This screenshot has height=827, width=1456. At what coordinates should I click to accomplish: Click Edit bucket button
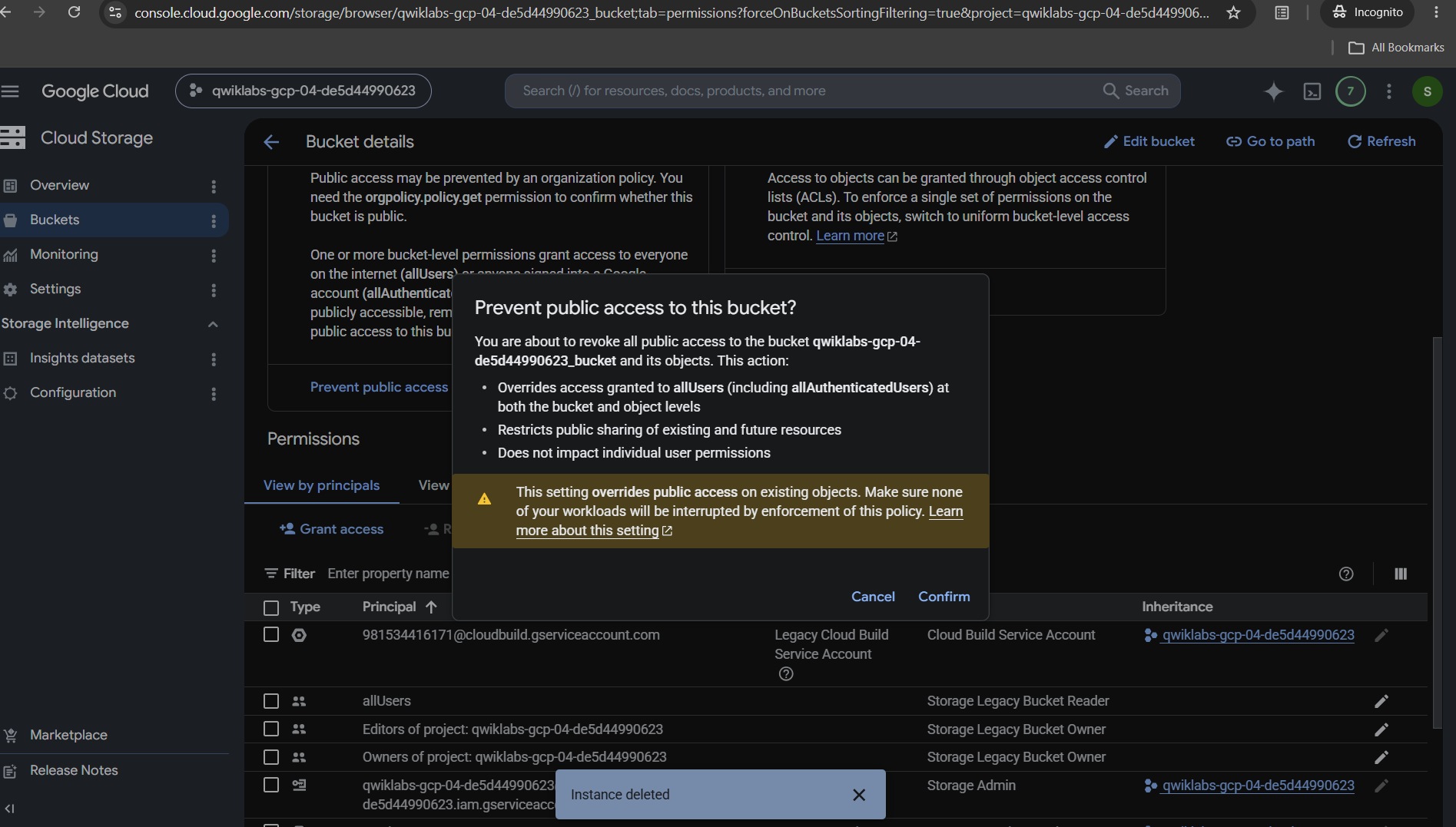1149,141
